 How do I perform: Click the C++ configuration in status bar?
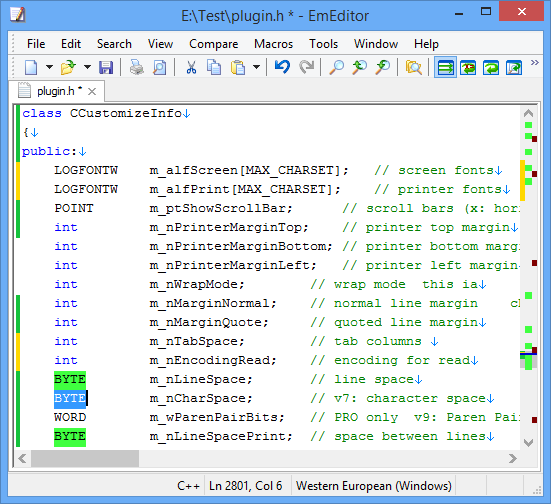click(188, 486)
